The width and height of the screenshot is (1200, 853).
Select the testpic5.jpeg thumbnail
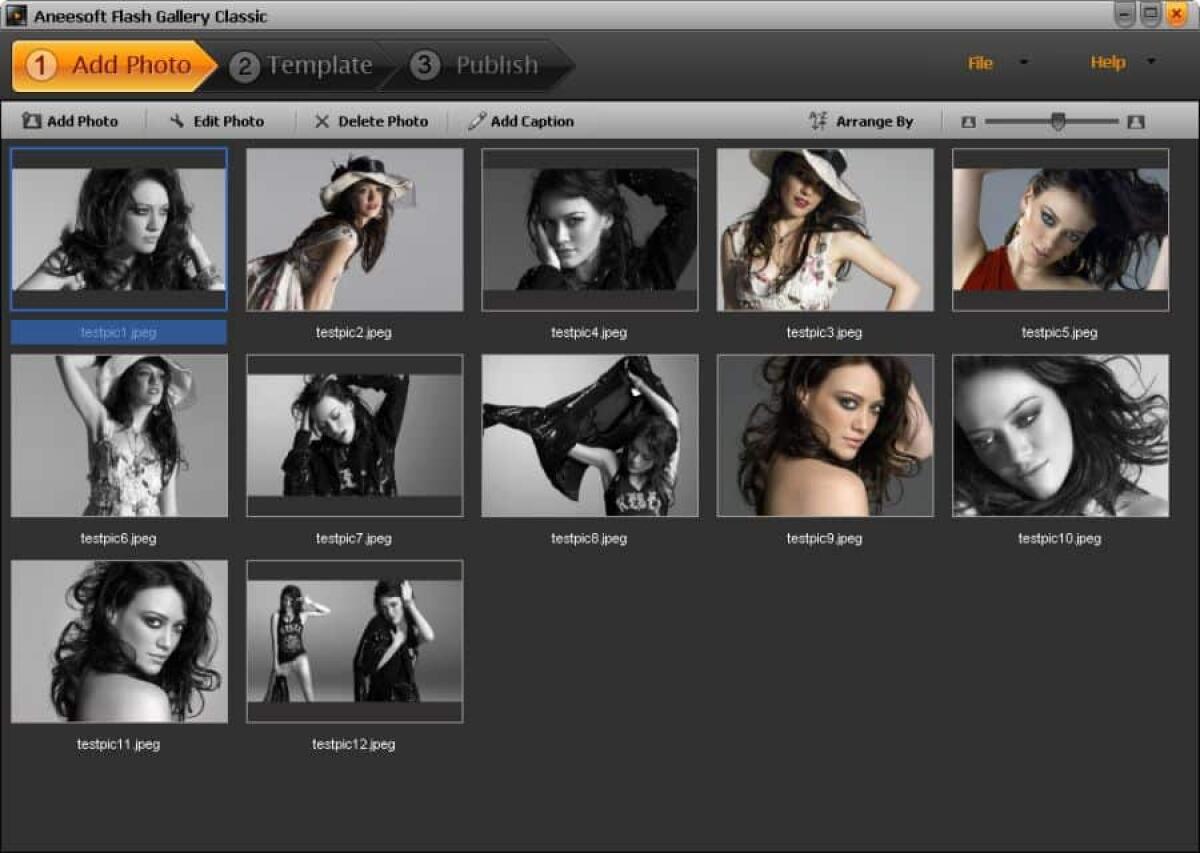pyautogui.click(x=1060, y=228)
